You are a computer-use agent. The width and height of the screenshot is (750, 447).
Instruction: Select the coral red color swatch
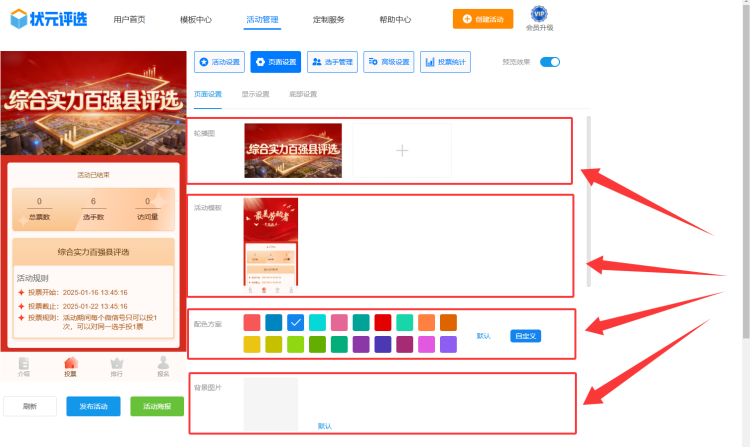click(252, 323)
